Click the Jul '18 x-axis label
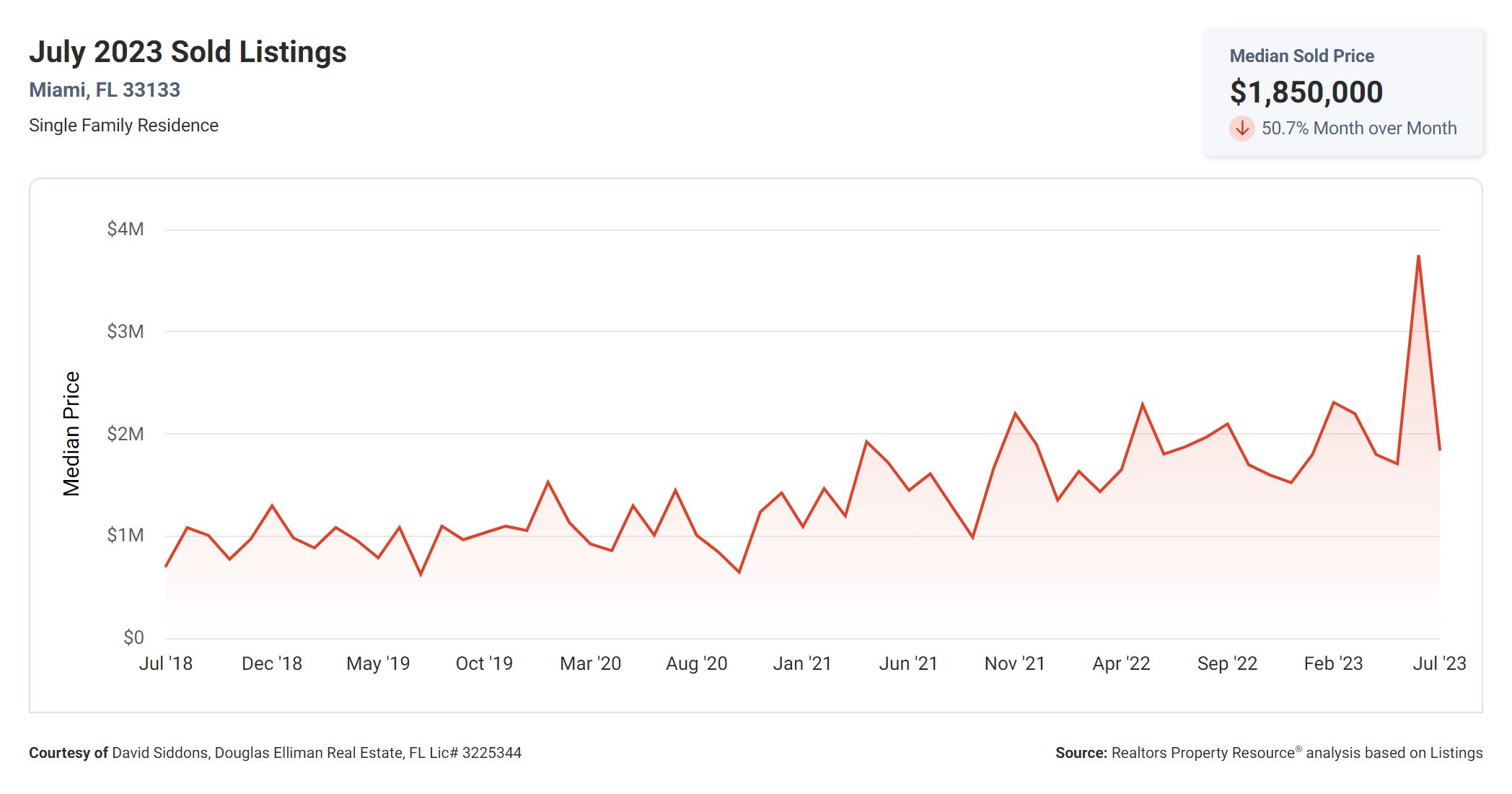This screenshot has height=794, width=1512. click(166, 663)
